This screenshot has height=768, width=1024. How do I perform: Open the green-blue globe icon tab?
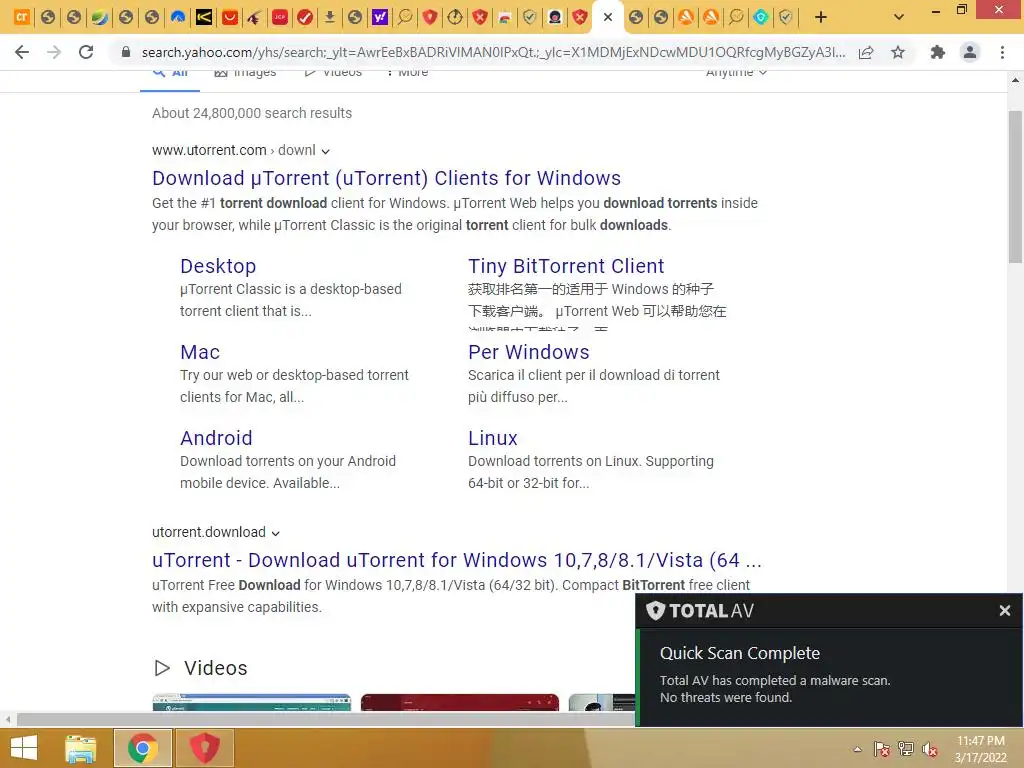[x=99, y=17]
